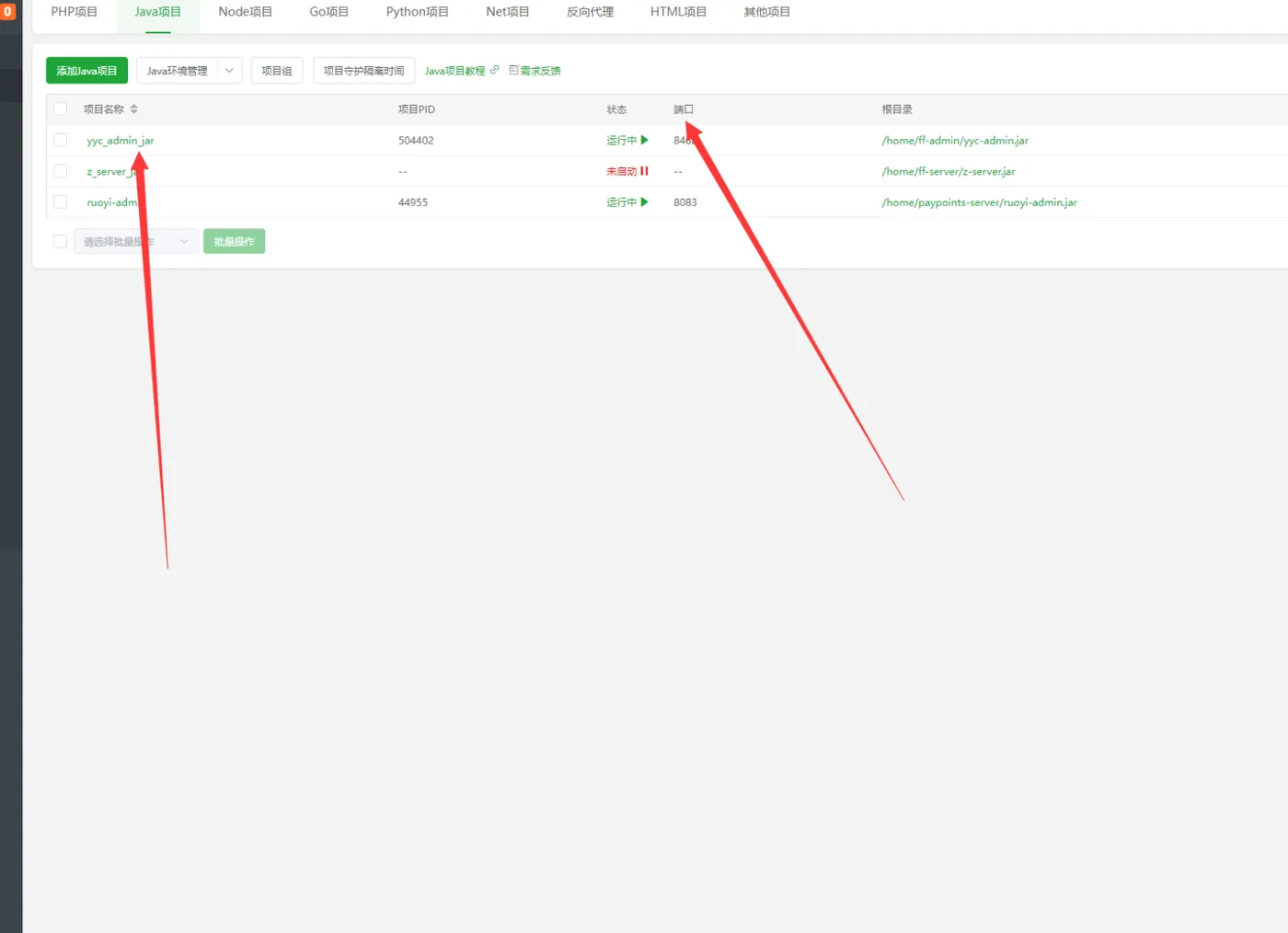Click the 项目组 button
This screenshot has height=933, width=1288.
[277, 71]
